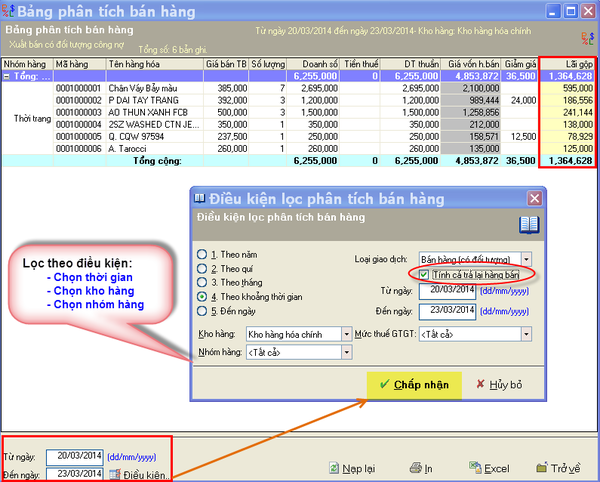Choose the '5. Đến ngày' radio option
Viewport: 600px width, 482px height.
tap(203, 310)
